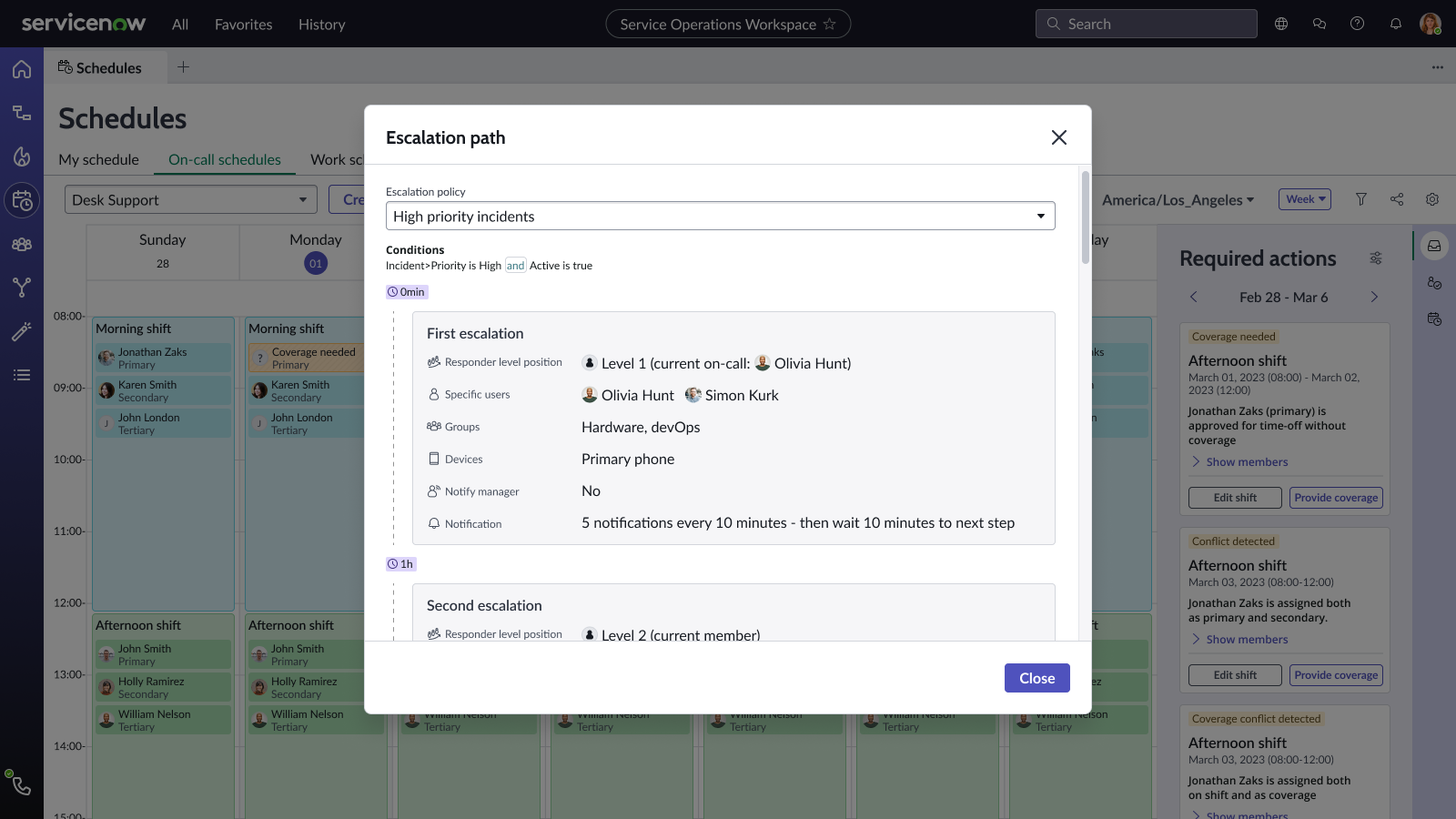Click the 'and' condition operator
This screenshot has width=1456, height=819.
[515, 266]
